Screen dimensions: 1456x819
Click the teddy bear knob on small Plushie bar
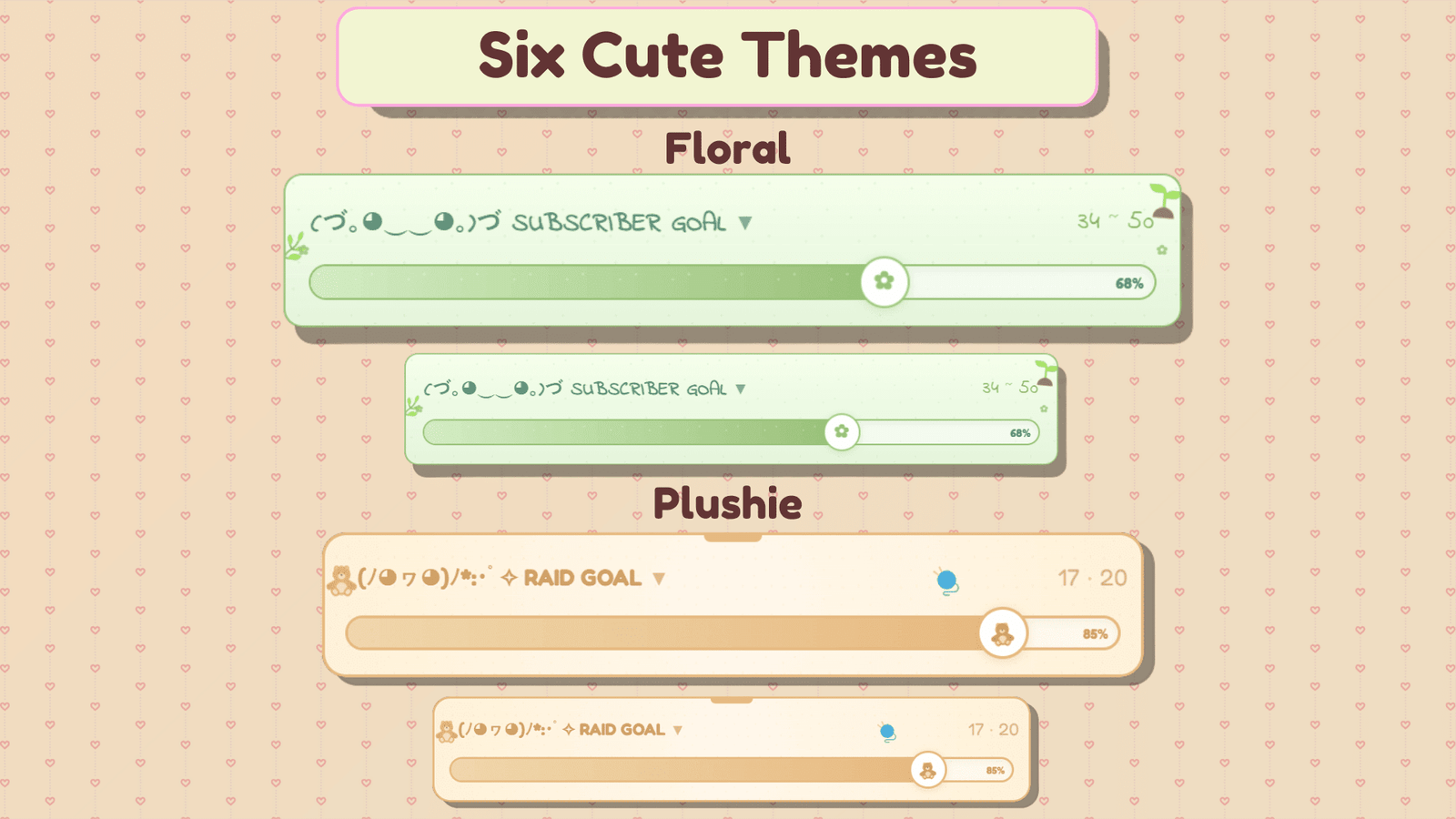click(928, 770)
